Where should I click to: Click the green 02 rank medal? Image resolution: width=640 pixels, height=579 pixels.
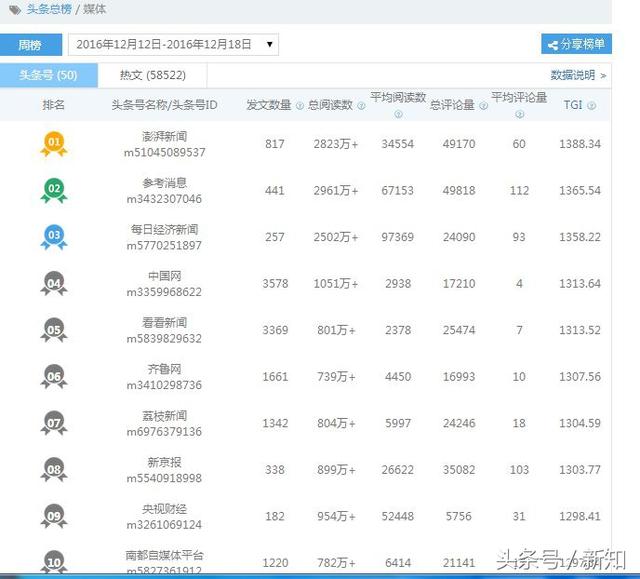54,190
